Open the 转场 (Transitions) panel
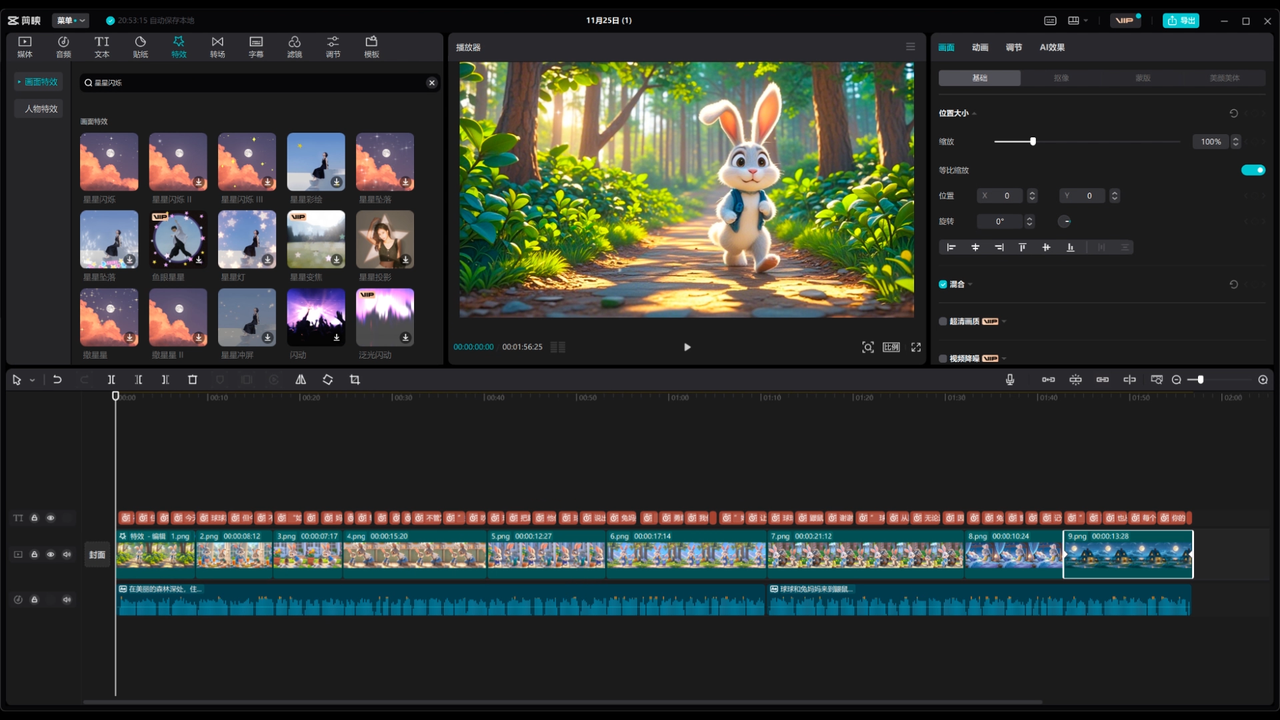This screenshot has width=1280, height=720. [217, 46]
